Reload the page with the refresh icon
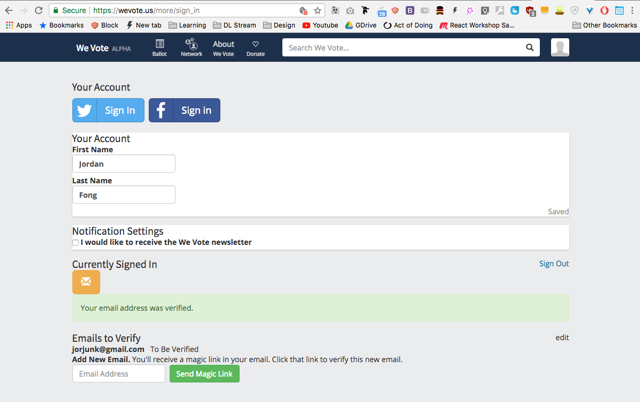 point(38,10)
